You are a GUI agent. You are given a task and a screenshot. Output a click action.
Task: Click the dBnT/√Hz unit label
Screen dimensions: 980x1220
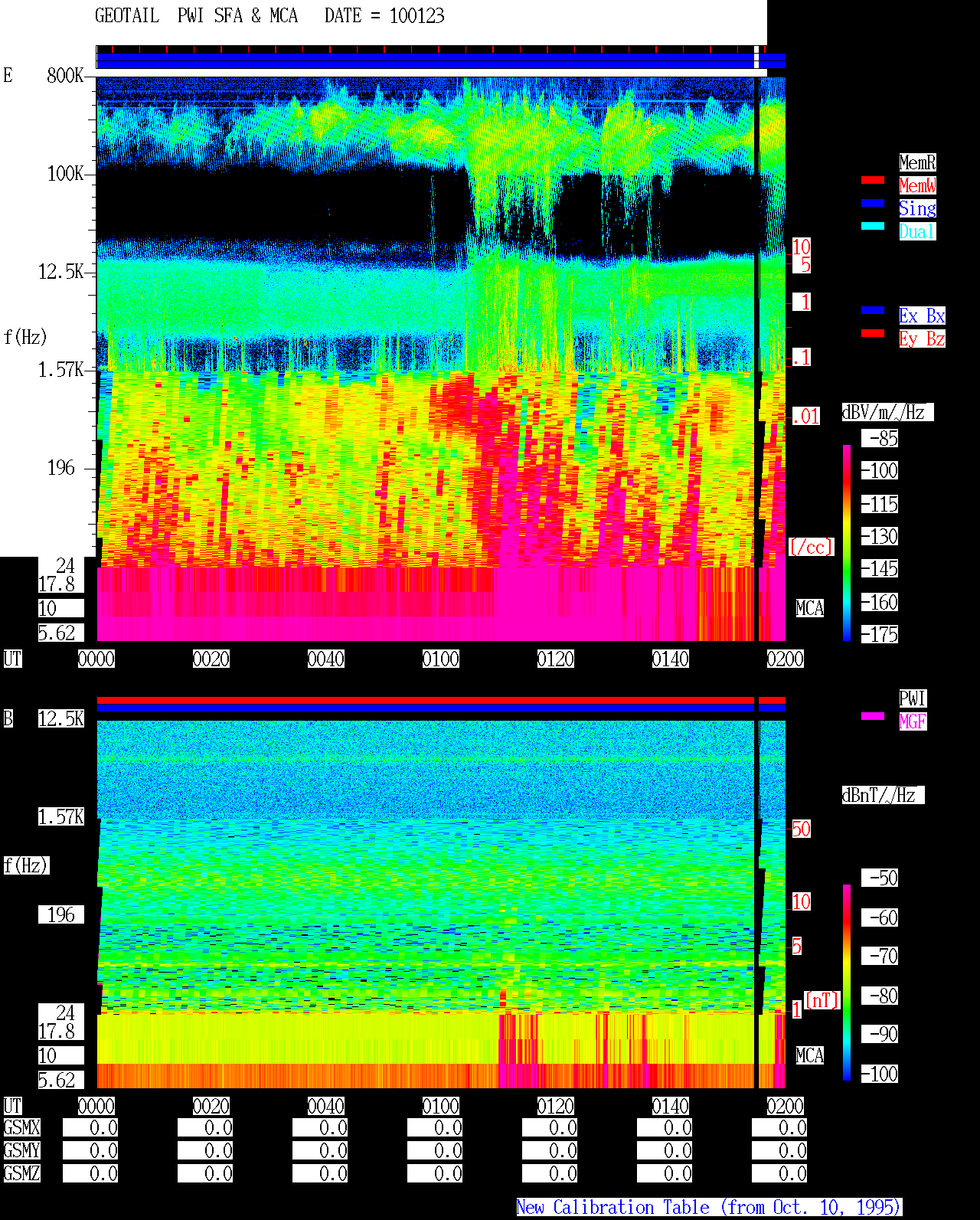pos(883,795)
